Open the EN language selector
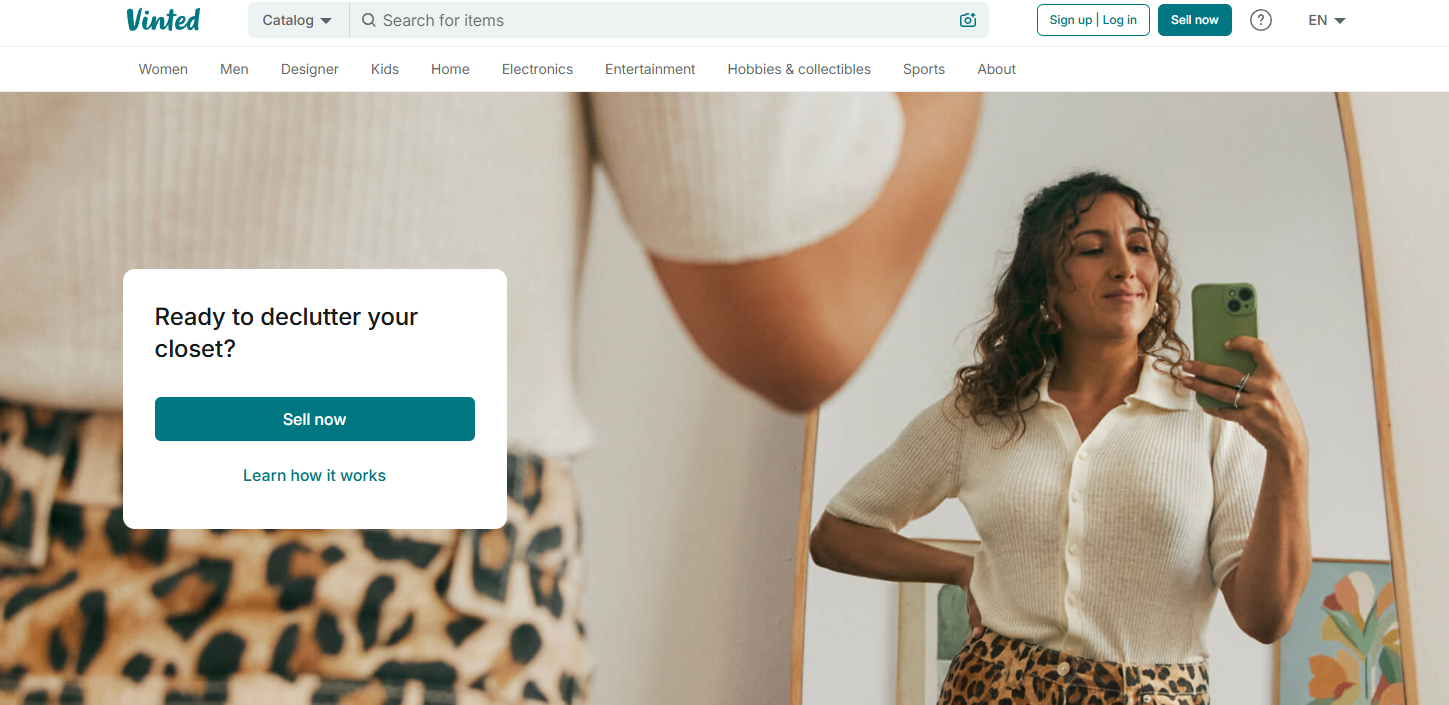The width and height of the screenshot is (1449, 705). 1327,20
